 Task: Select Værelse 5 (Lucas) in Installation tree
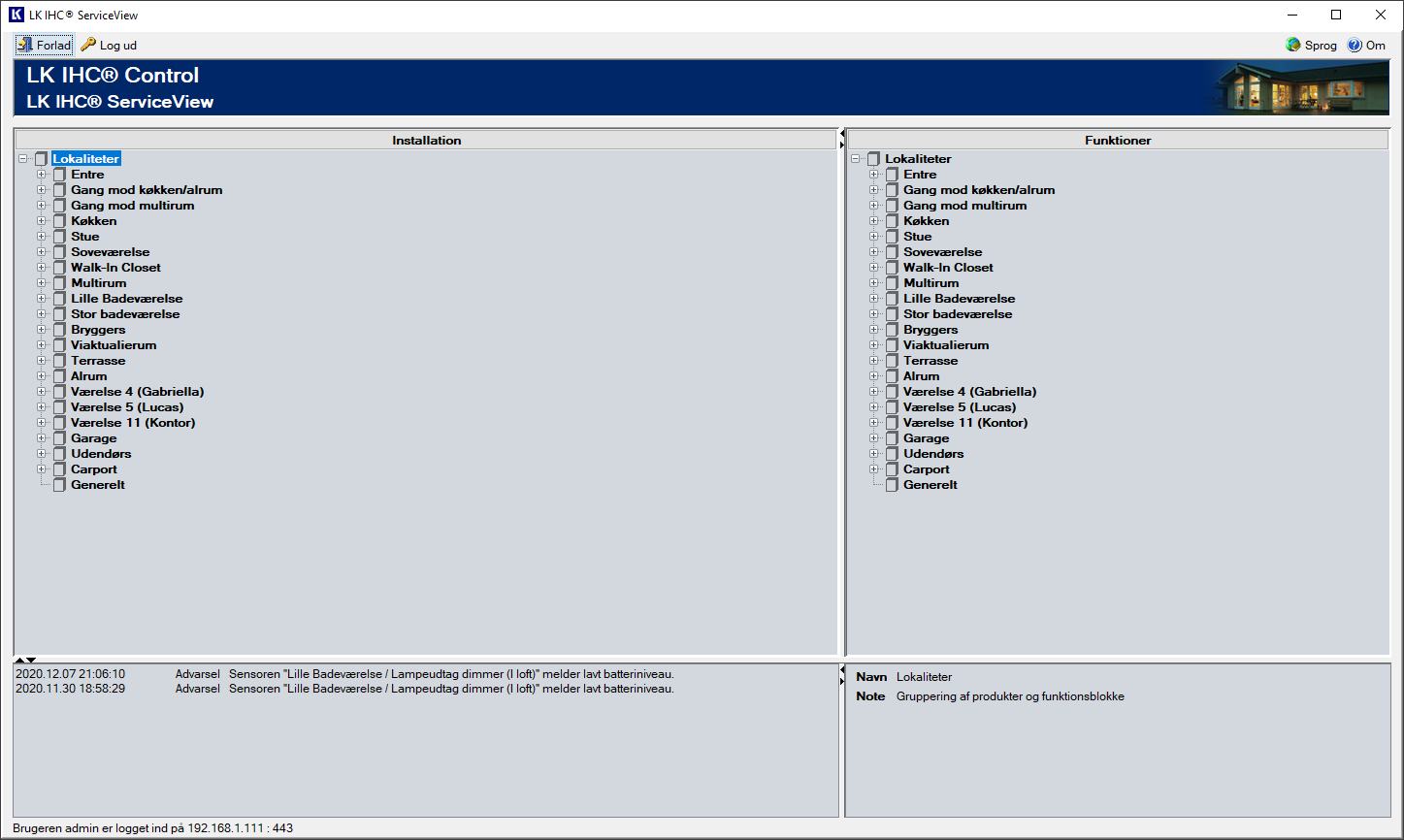tap(127, 407)
